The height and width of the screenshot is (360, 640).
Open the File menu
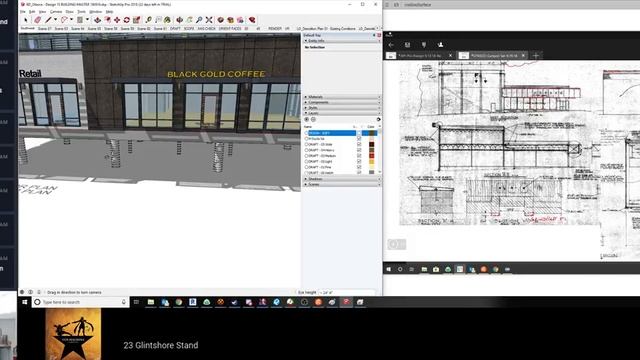pyautogui.click(x=23, y=11)
